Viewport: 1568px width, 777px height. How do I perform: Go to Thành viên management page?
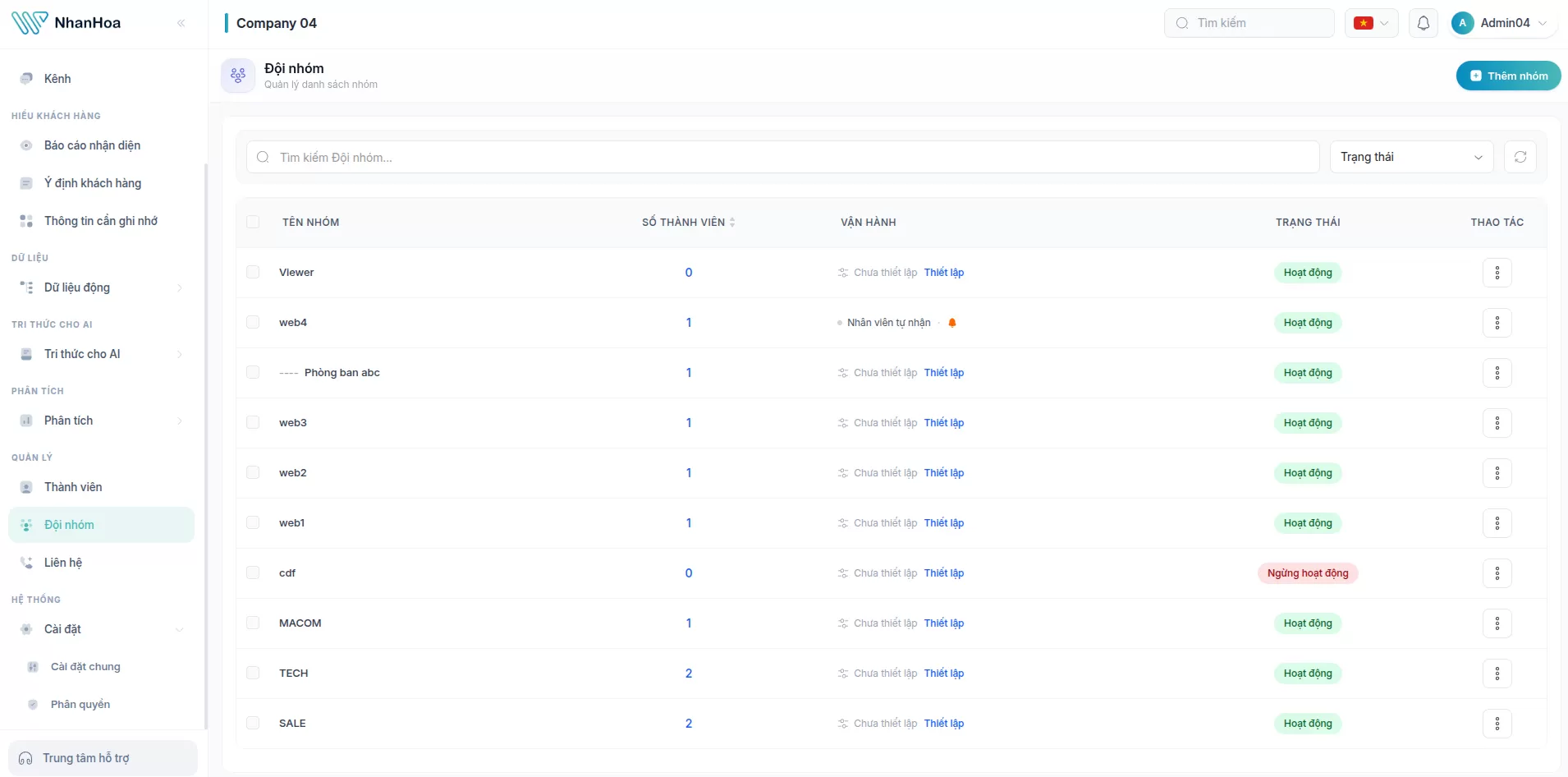101,487
